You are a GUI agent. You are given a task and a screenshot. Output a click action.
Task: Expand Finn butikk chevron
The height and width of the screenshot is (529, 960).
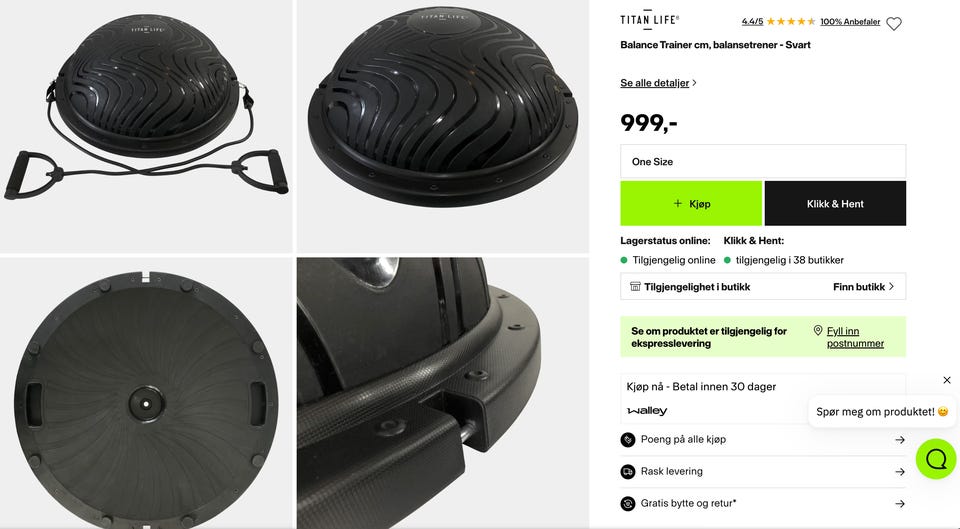[891, 287]
